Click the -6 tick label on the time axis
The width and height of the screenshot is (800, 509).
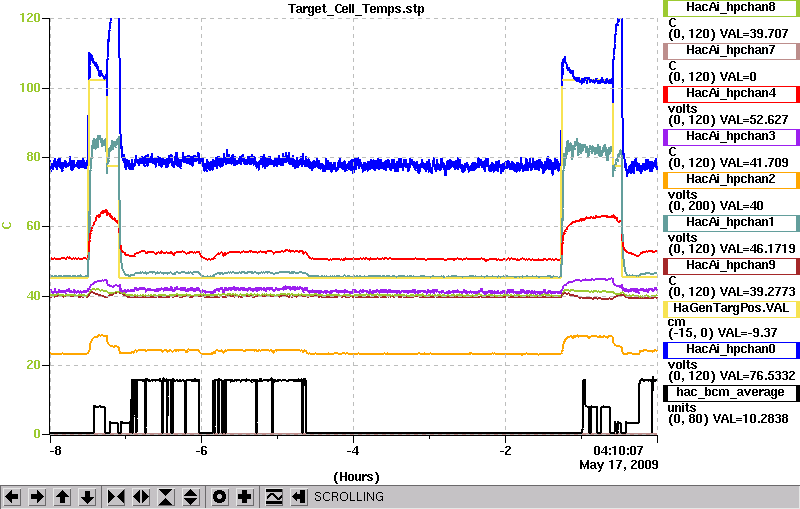(x=202, y=451)
